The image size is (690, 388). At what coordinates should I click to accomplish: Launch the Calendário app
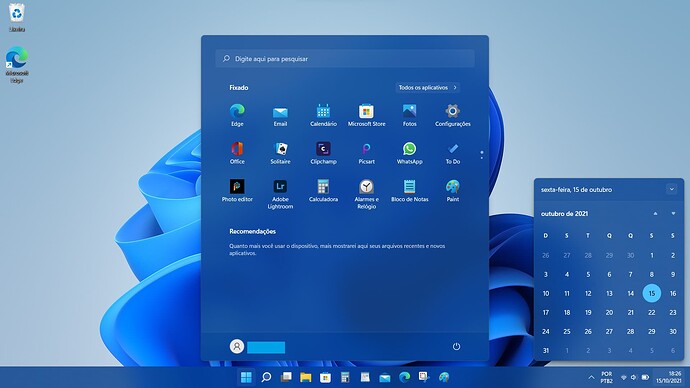coord(323,115)
